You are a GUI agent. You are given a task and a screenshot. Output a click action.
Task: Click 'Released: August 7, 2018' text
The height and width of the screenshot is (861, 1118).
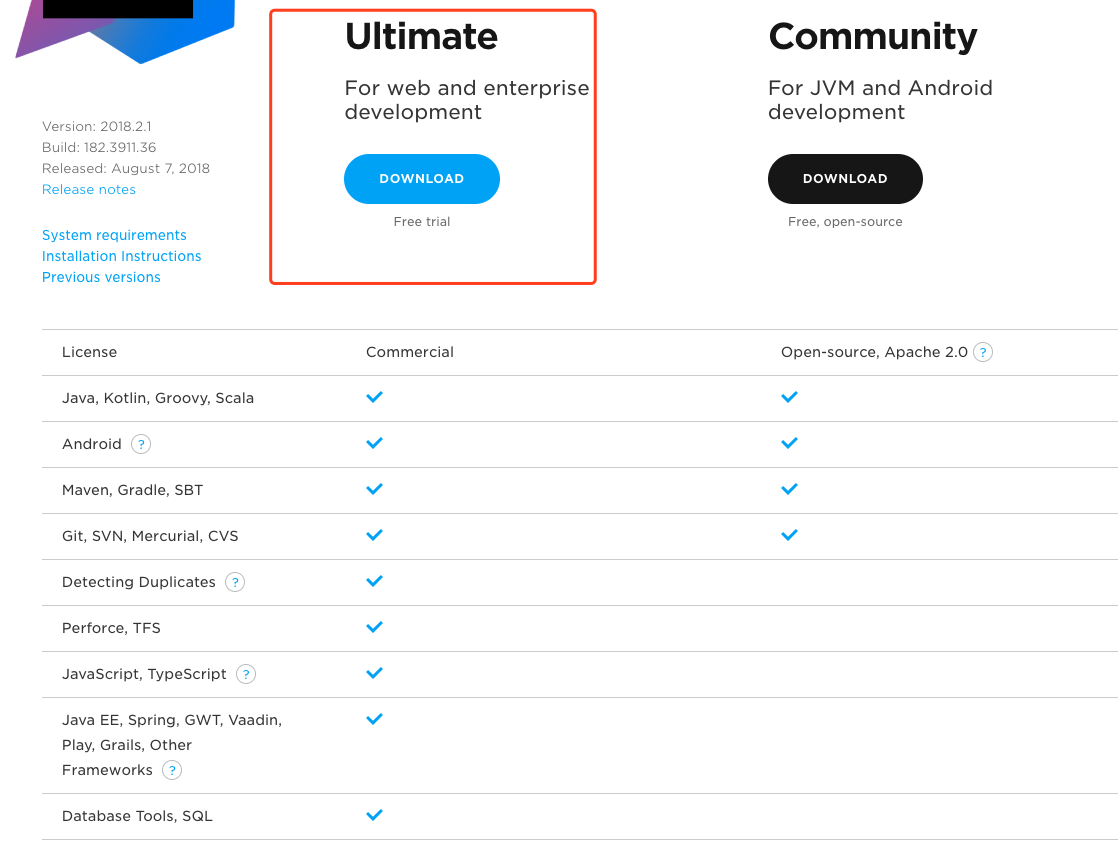[125, 168]
